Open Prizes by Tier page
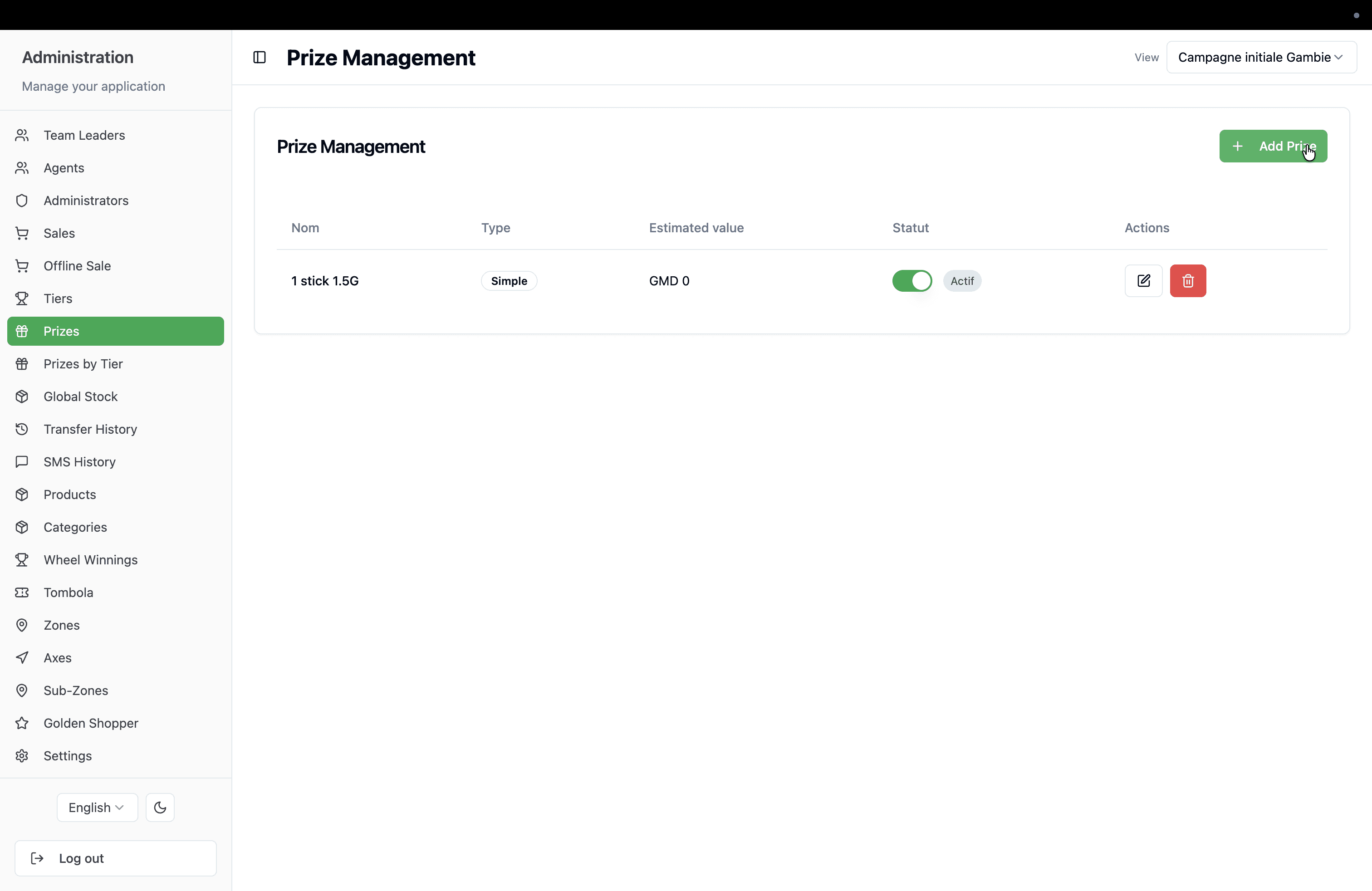This screenshot has height=891, width=1372. click(x=115, y=364)
